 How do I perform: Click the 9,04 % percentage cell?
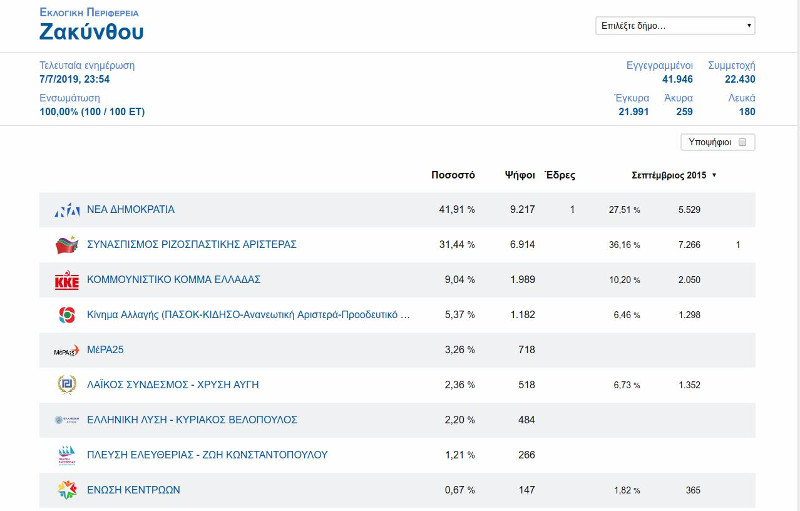[x=460, y=279]
